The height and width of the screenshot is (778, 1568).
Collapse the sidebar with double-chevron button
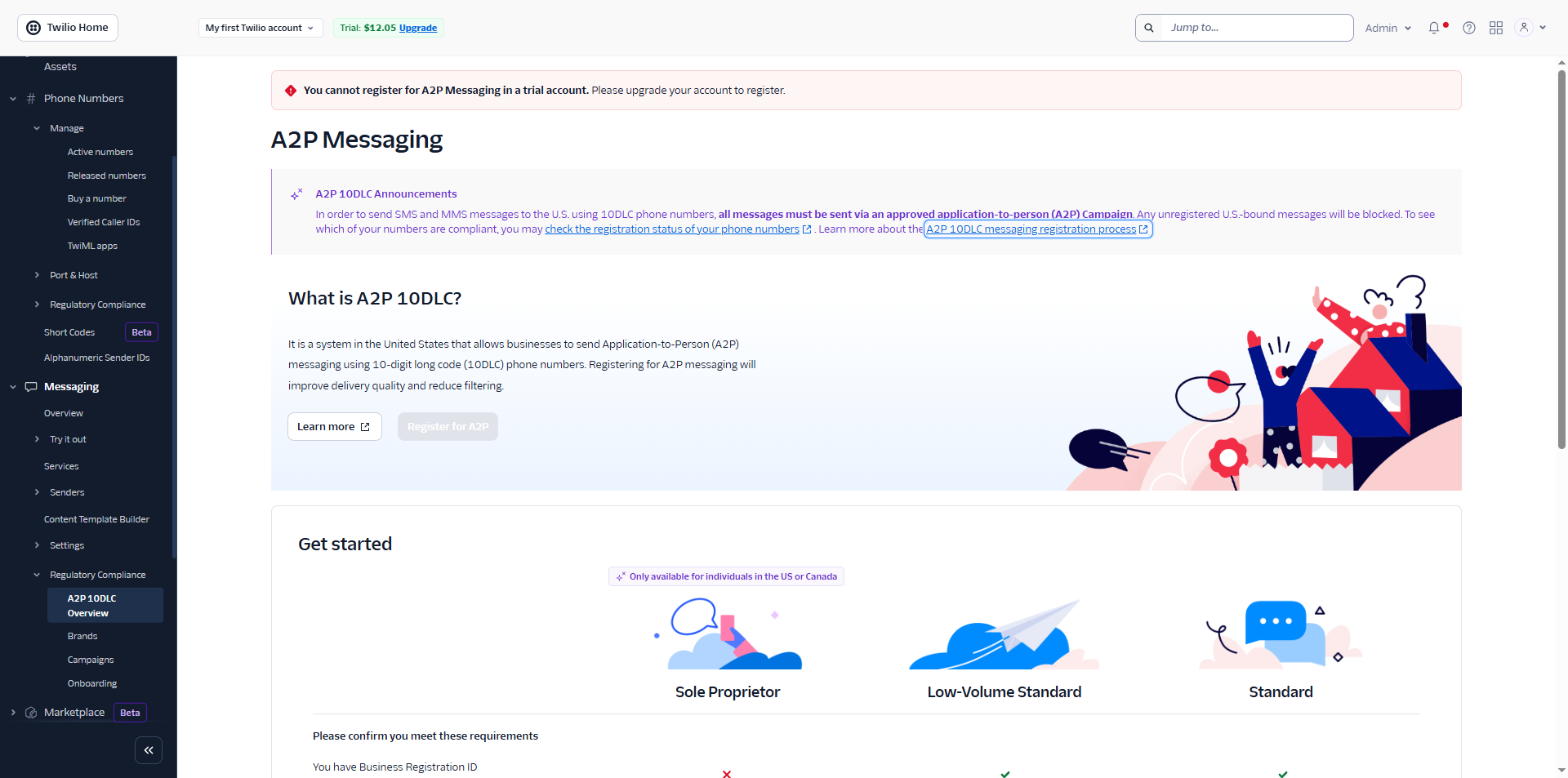click(149, 750)
